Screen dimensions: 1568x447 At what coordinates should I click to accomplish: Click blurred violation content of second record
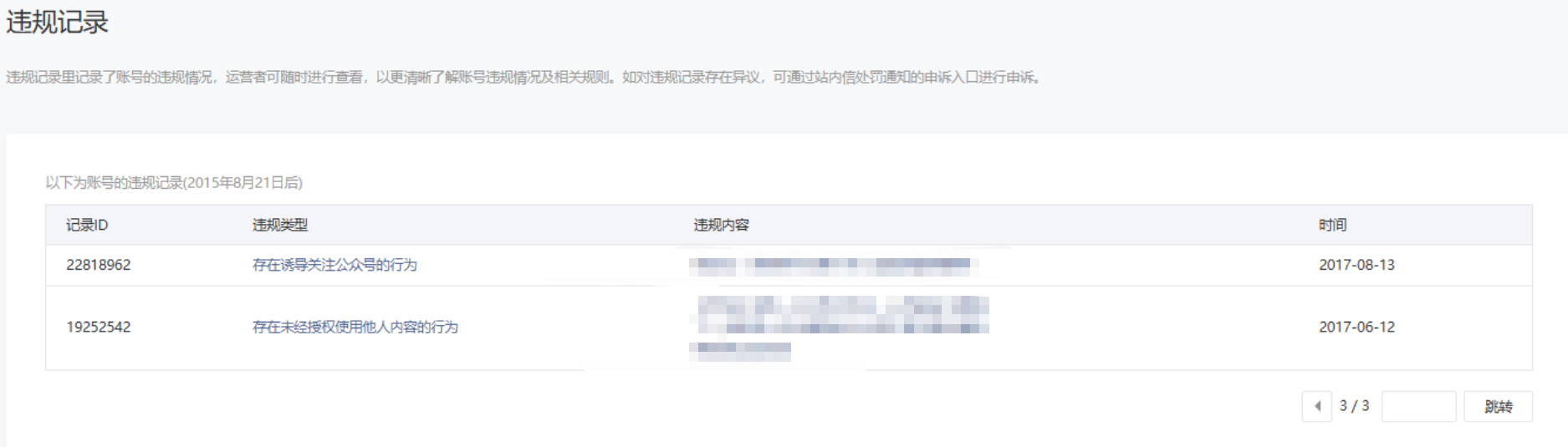coord(839,328)
